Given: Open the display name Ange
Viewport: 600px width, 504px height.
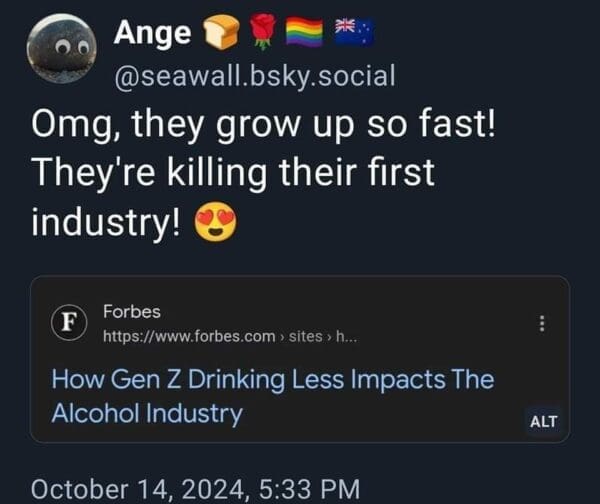Looking at the screenshot, I should (151, 34).
